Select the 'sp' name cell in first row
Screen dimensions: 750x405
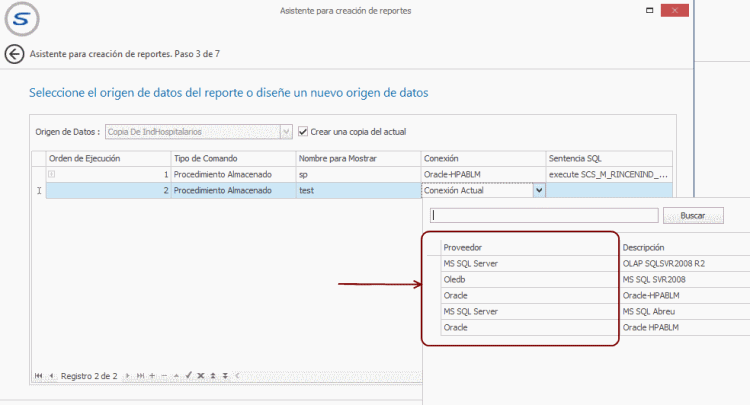point(357,174)
